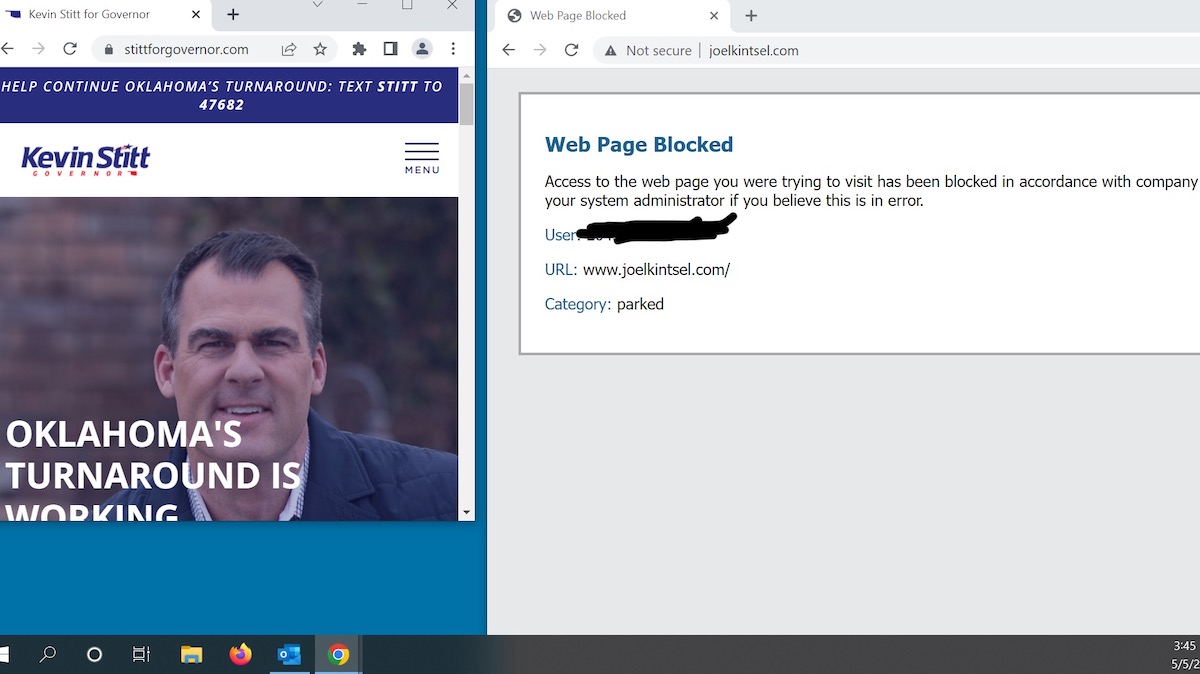Close the Web Page Blocked tab
Screen dimensions: 1200x674
click(x=714, y=16)
